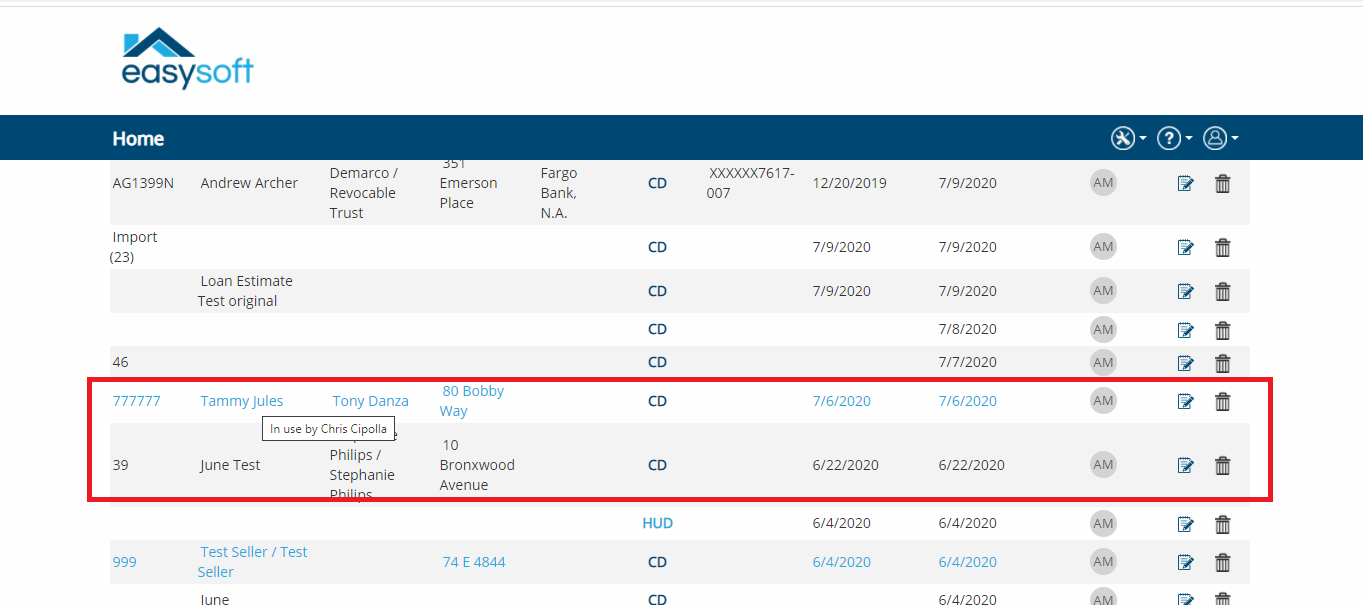Select the Andrew Archer name cell
Image resolution: width=1363 pixels, height=605 pixels.
pos(249,183)
